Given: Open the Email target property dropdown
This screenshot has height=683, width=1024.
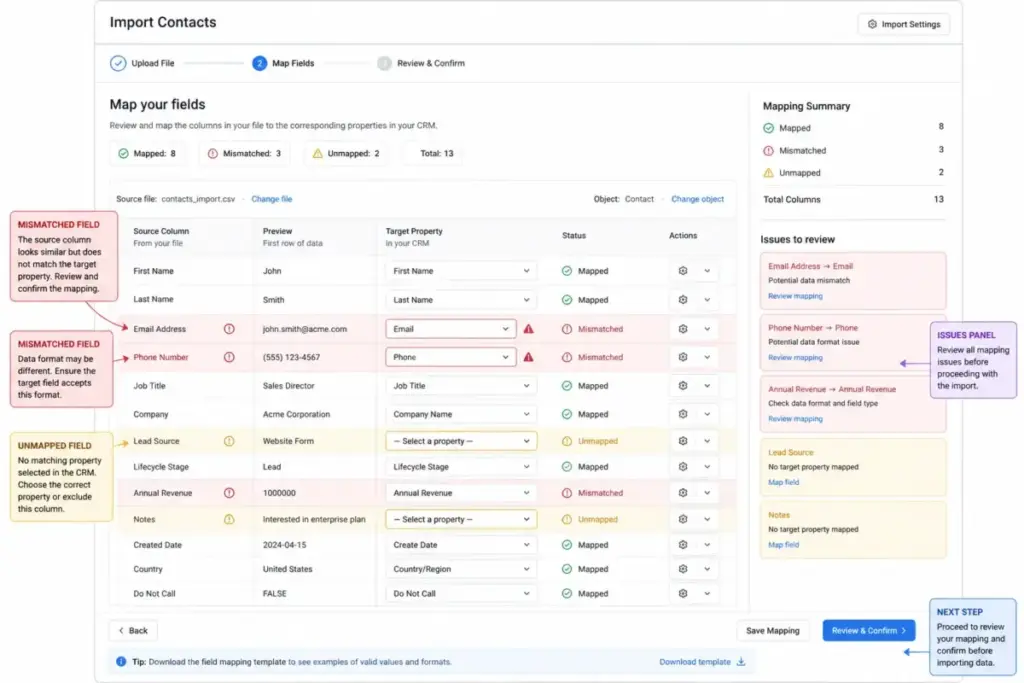Looking at the screenshot, I should pos(451,329).
